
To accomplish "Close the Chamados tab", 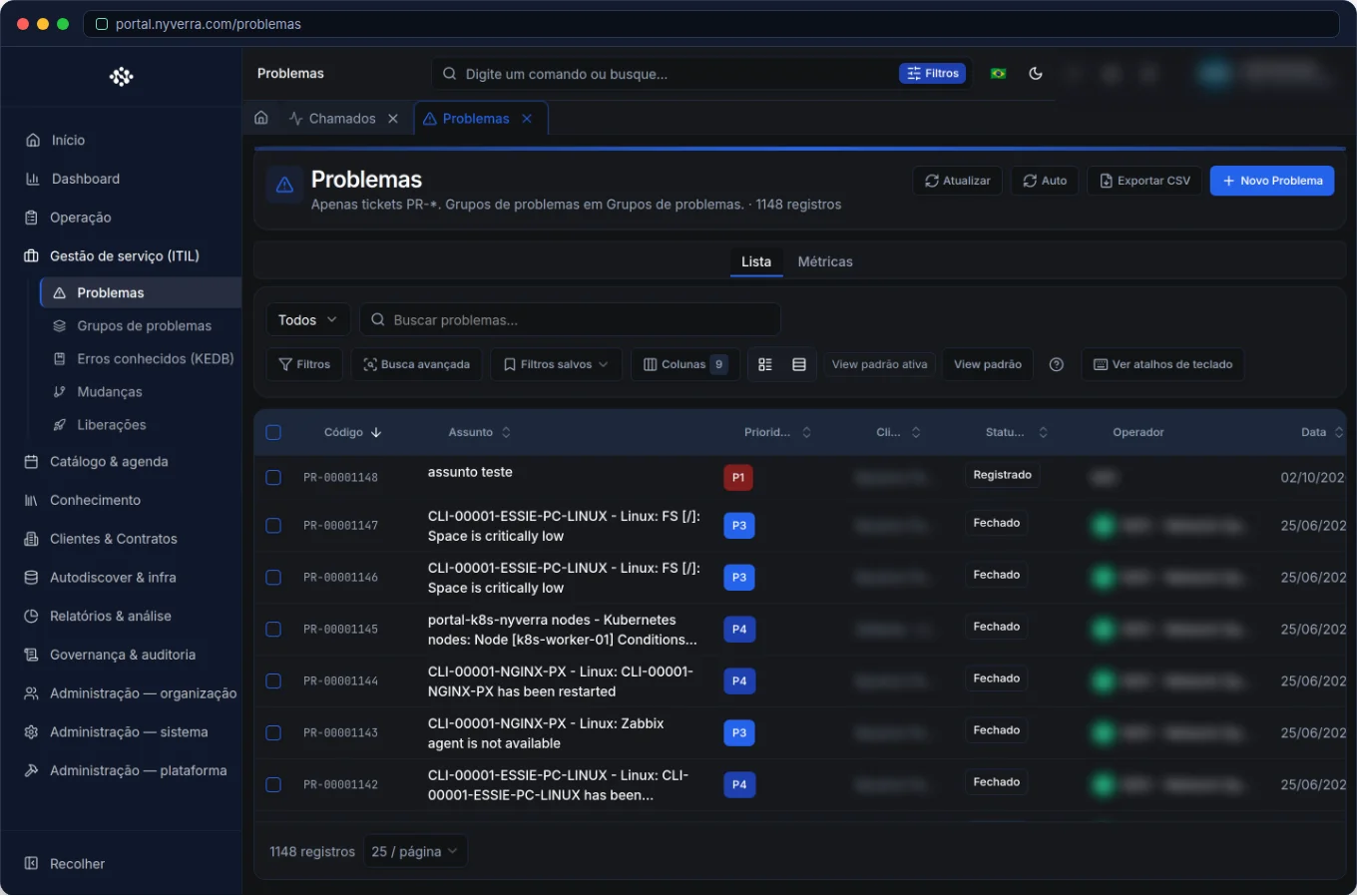I will [x=393, y=119].
